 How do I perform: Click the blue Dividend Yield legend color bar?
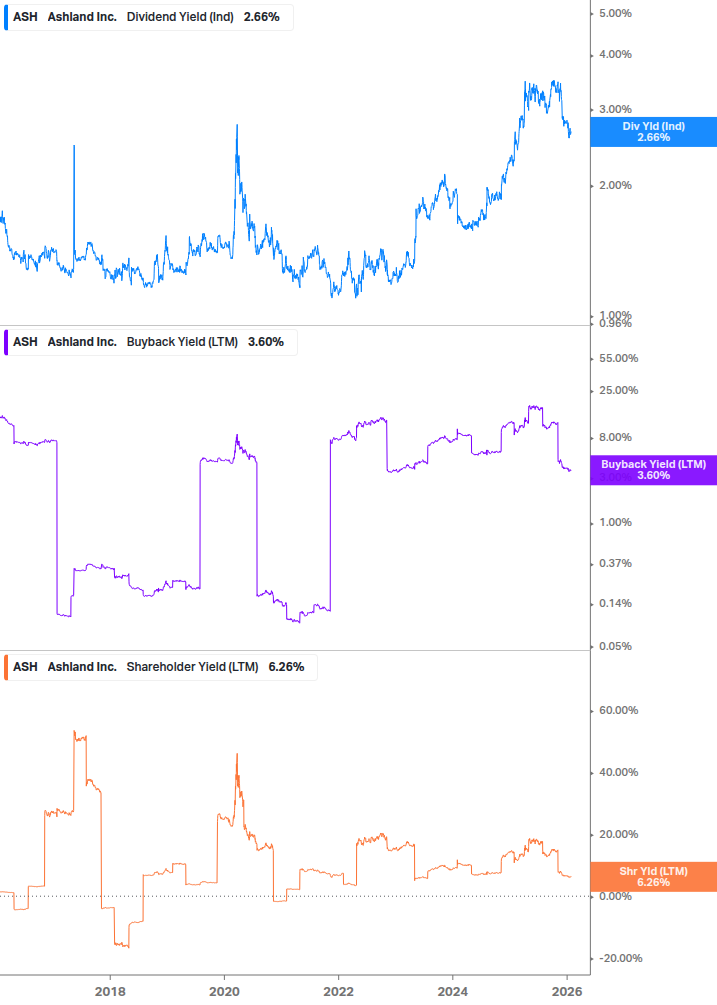tap(6, 17)
